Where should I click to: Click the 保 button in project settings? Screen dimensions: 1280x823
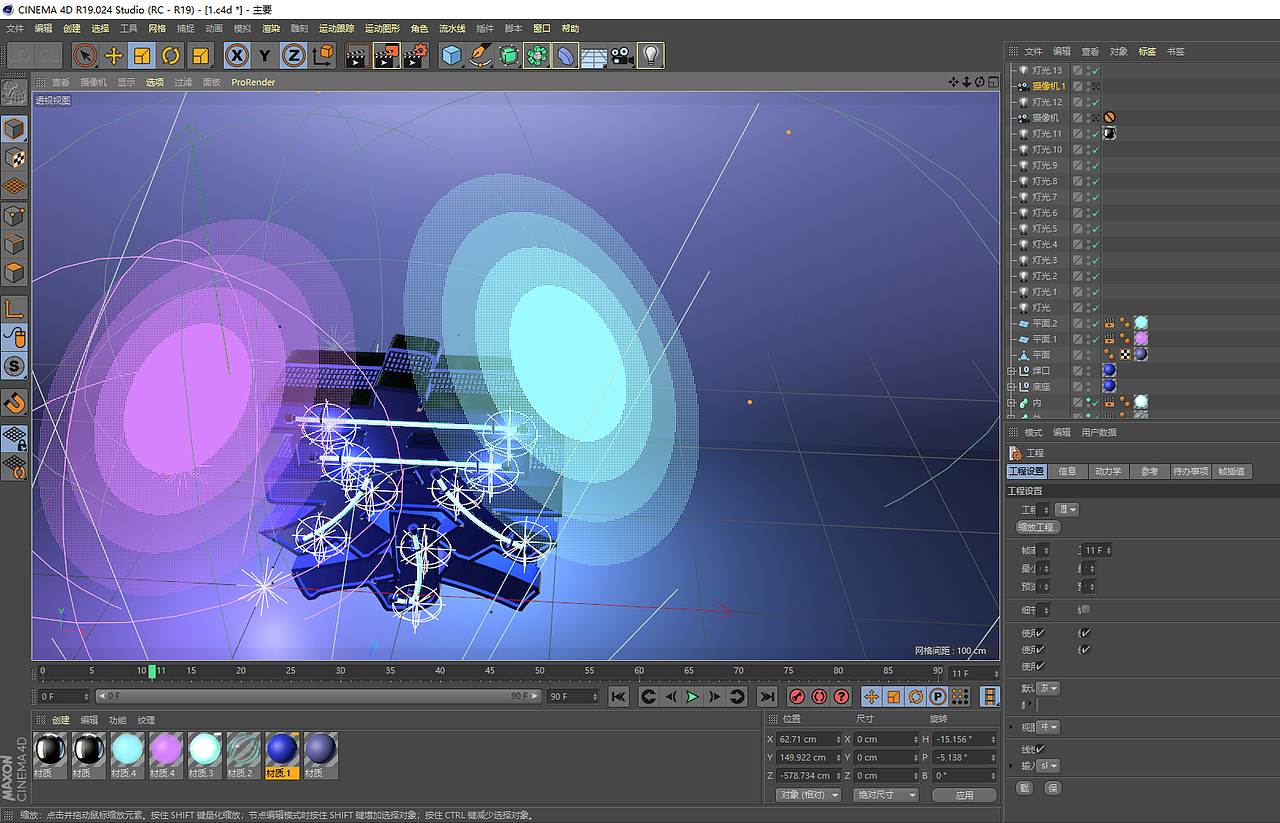click(1053, 788)
